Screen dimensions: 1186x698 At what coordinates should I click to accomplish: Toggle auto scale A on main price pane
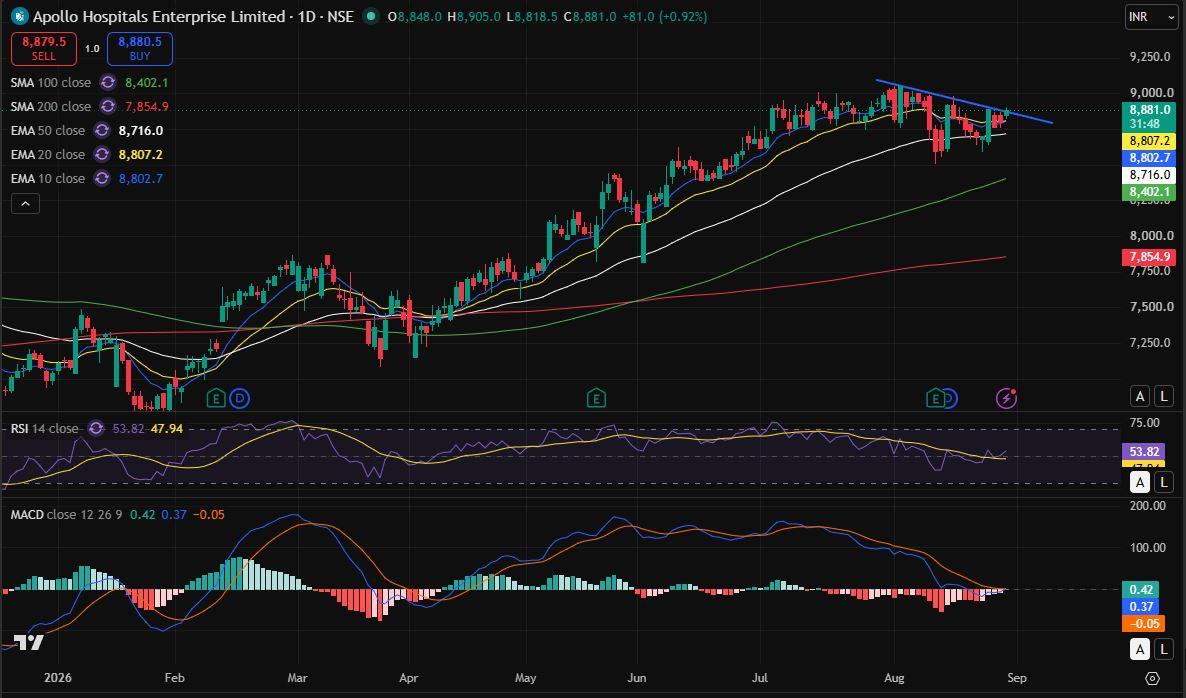1140,396
